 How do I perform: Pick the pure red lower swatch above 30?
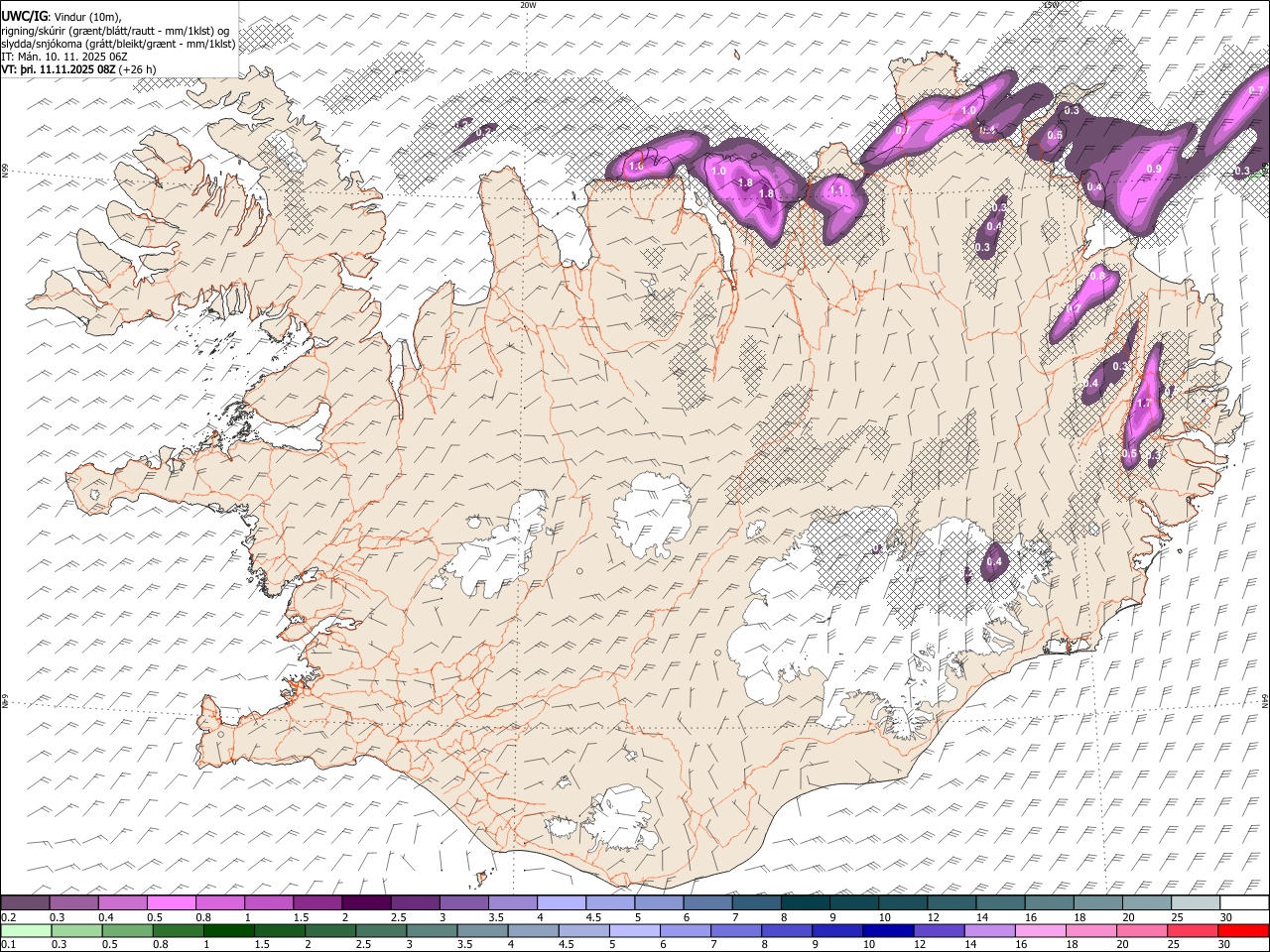point(1243,930)
